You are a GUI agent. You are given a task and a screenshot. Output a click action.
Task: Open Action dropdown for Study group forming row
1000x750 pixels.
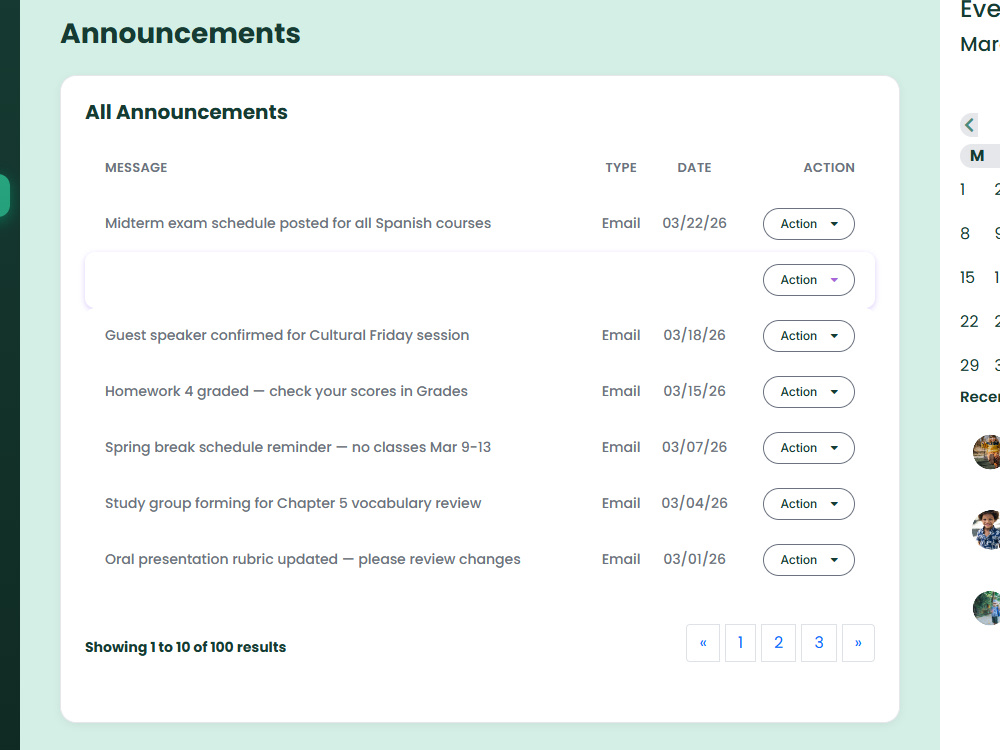(809, 504)
